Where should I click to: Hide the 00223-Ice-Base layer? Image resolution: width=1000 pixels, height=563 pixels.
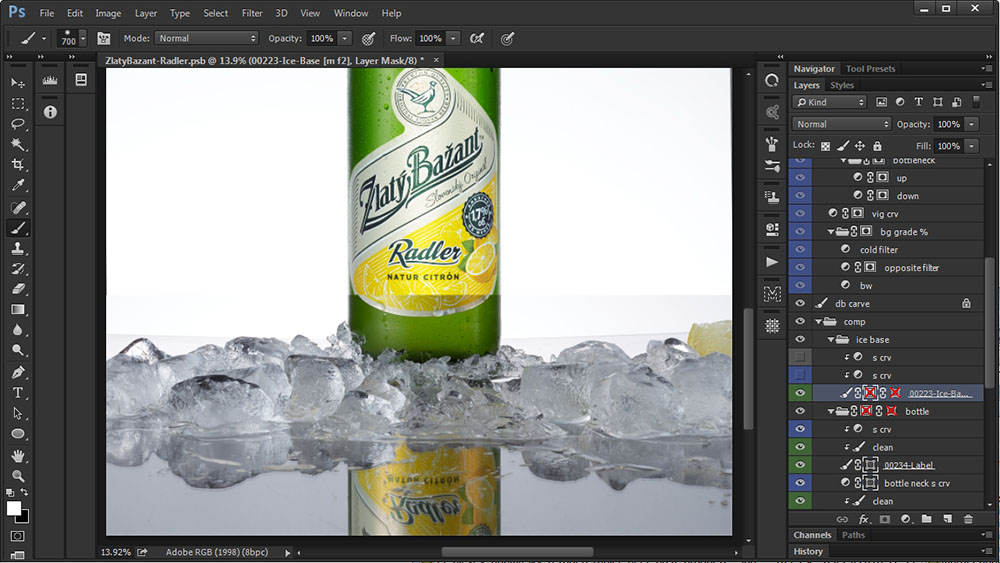[800, 393]
